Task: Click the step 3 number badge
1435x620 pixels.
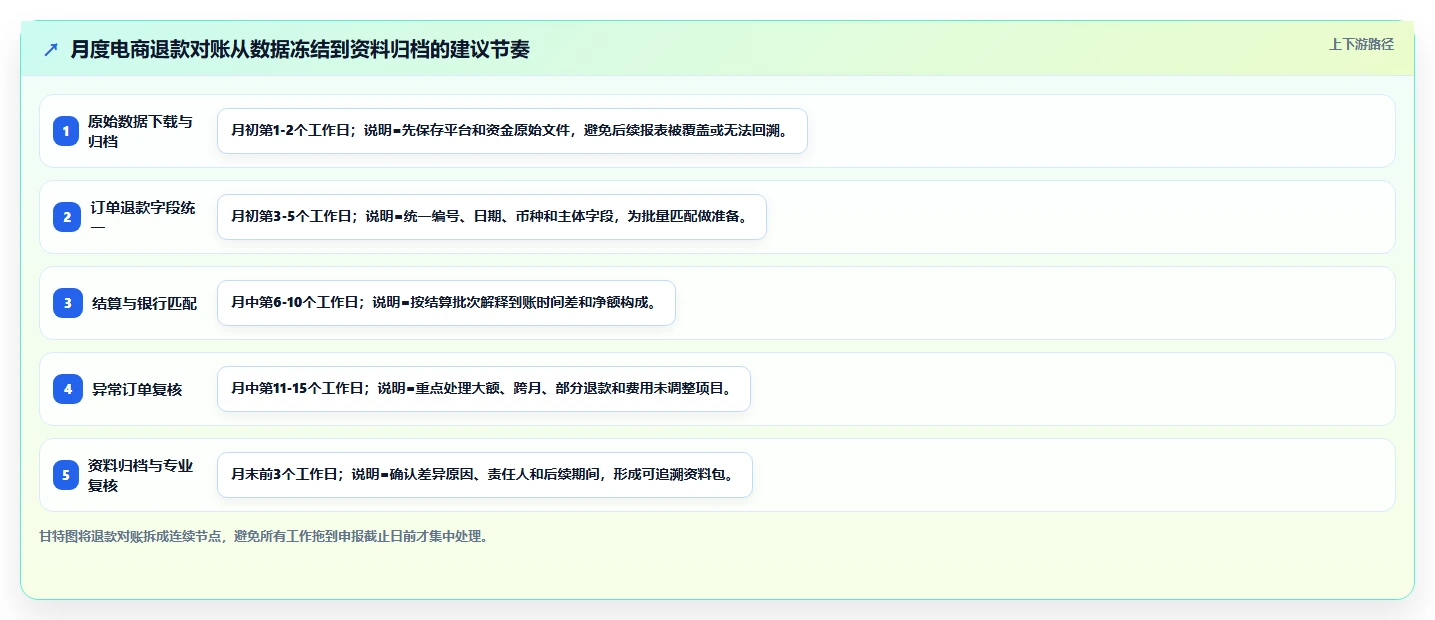Action: pyautogui.click(x=68, y=303)
